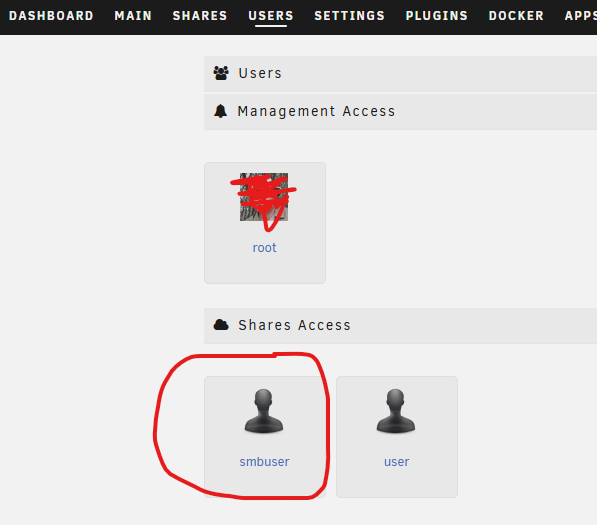The image size is (597, 525).
Task: Click the Shares Access cloud icon
Action: tap(221, 325)
